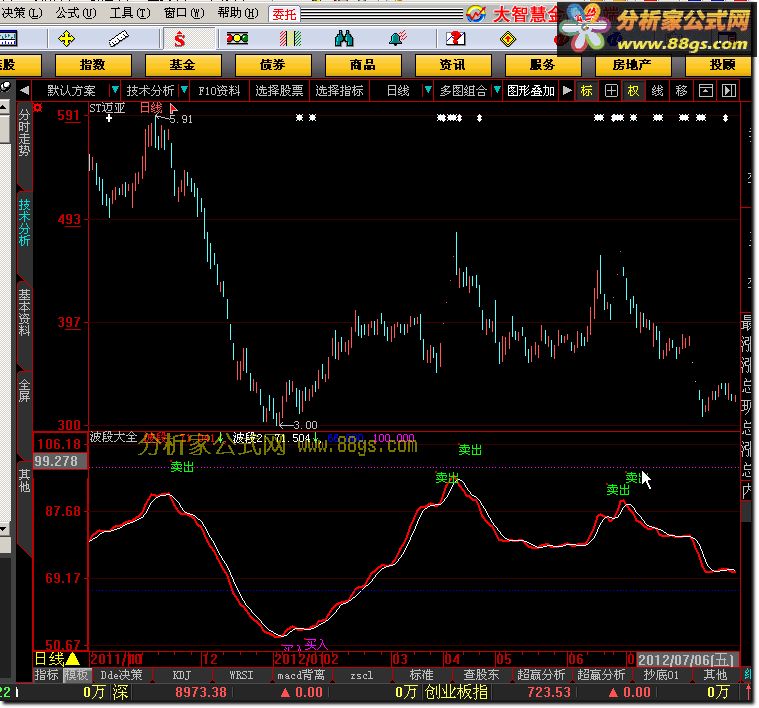Click the striped bars chart icon
Screen dimensions: 759x708
click(290, 38)
